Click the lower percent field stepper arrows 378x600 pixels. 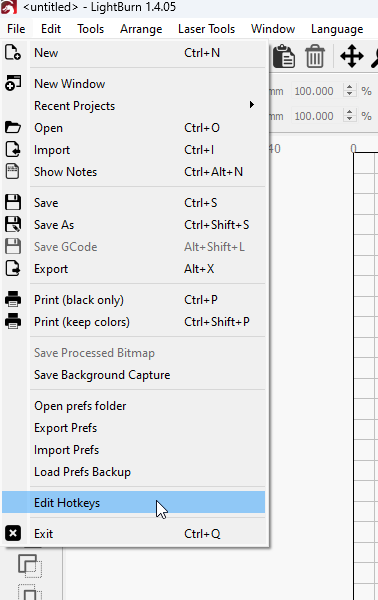tap(349, 115)
